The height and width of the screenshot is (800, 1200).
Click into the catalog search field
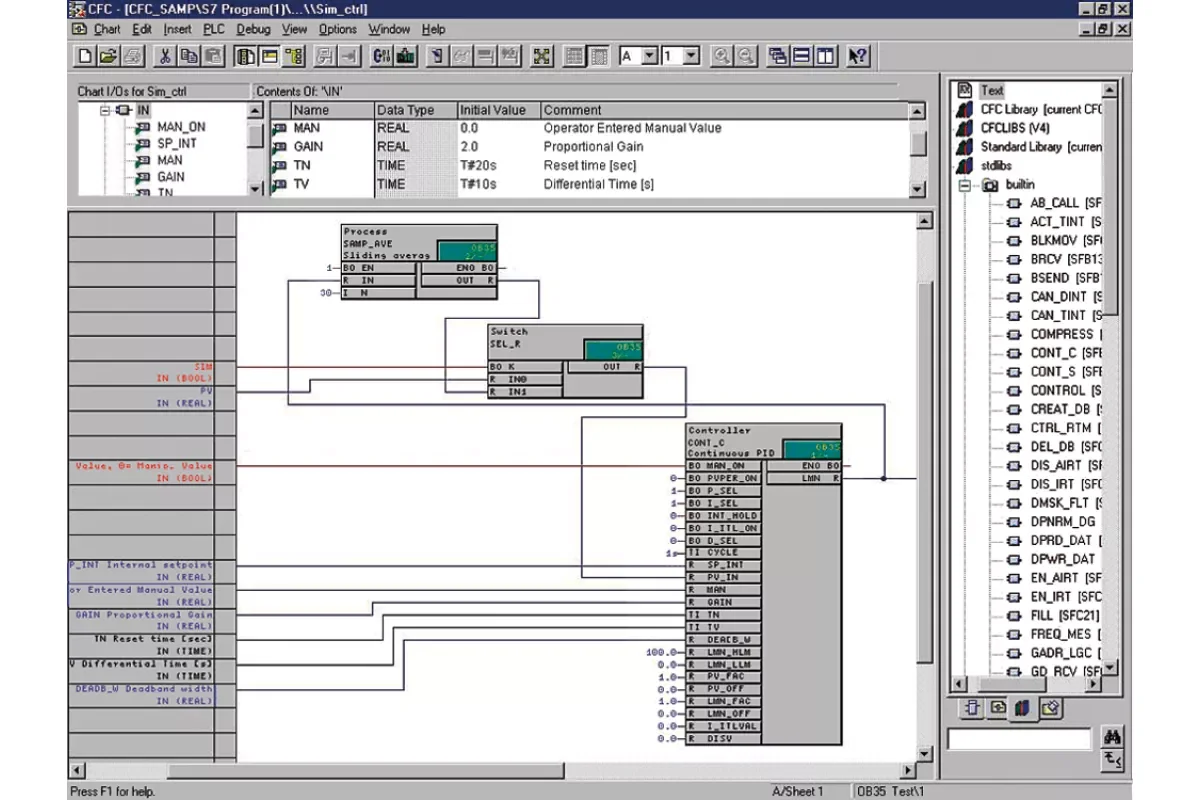point(1020,739)
